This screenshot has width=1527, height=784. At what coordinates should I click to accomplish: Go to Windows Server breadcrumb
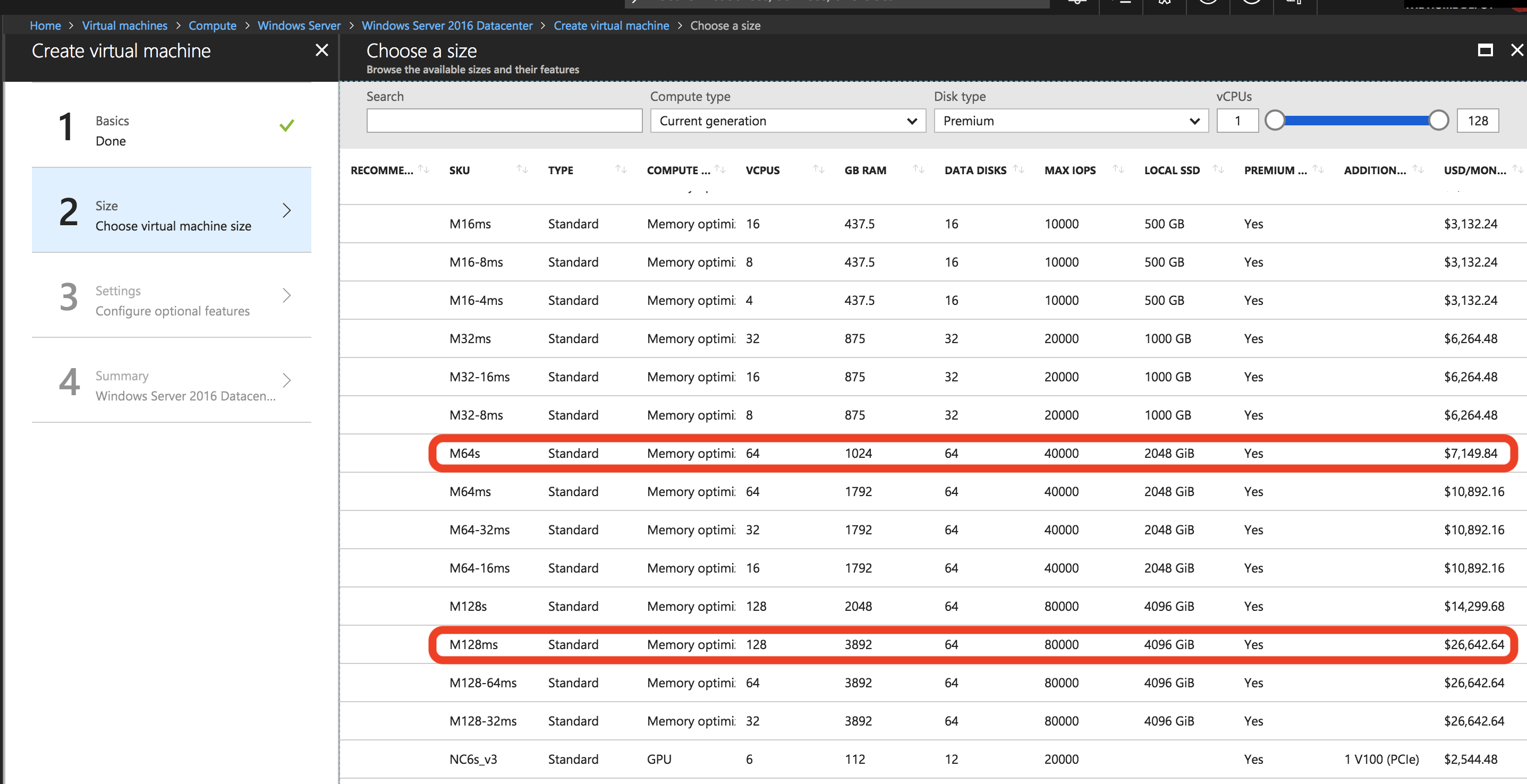pos(299,25)
